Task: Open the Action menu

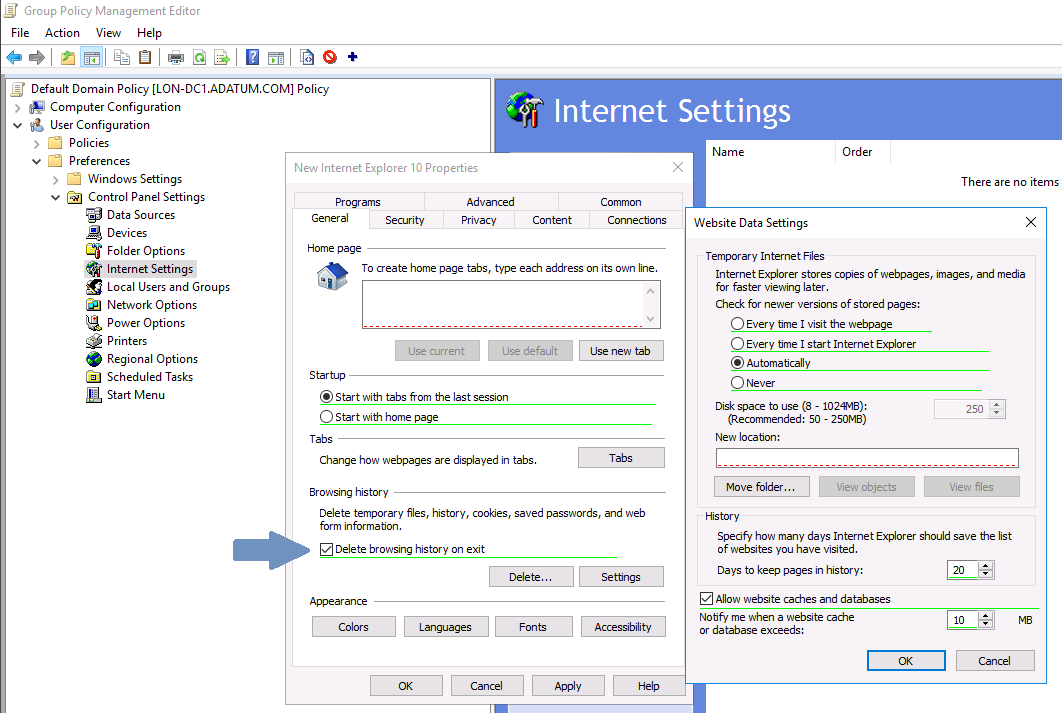Action: (62, 33)
